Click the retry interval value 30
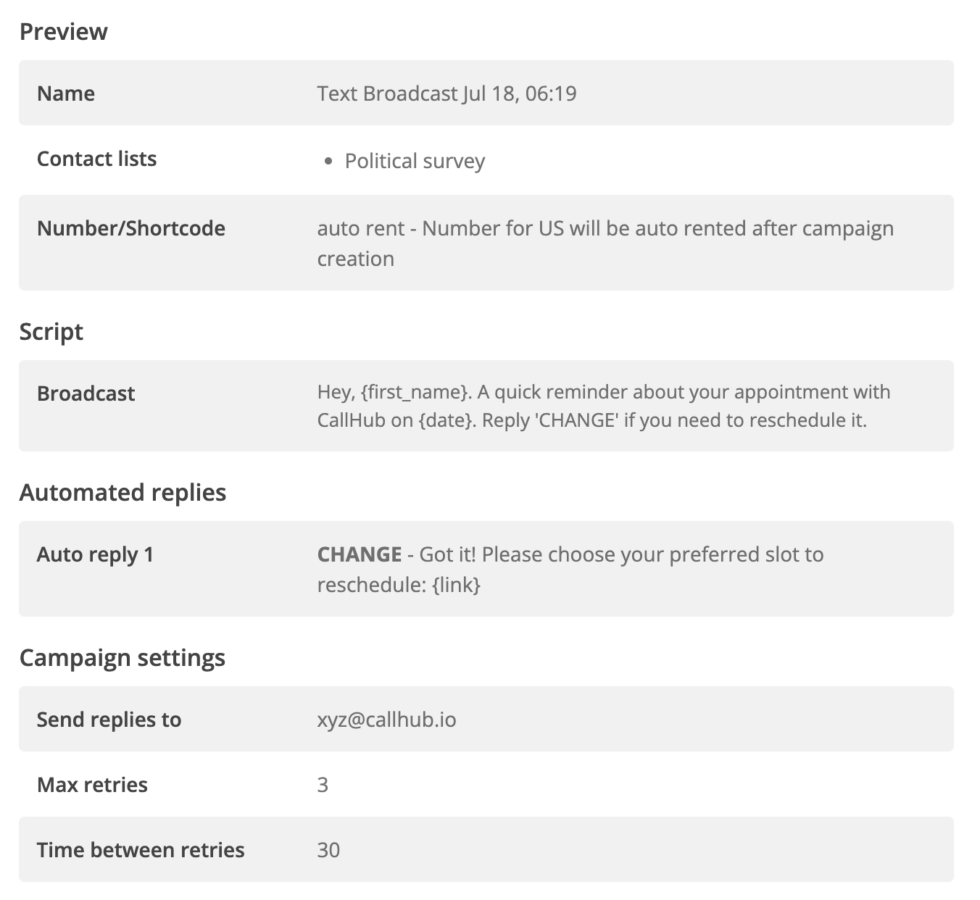980x900 pixels. [329, 850]
